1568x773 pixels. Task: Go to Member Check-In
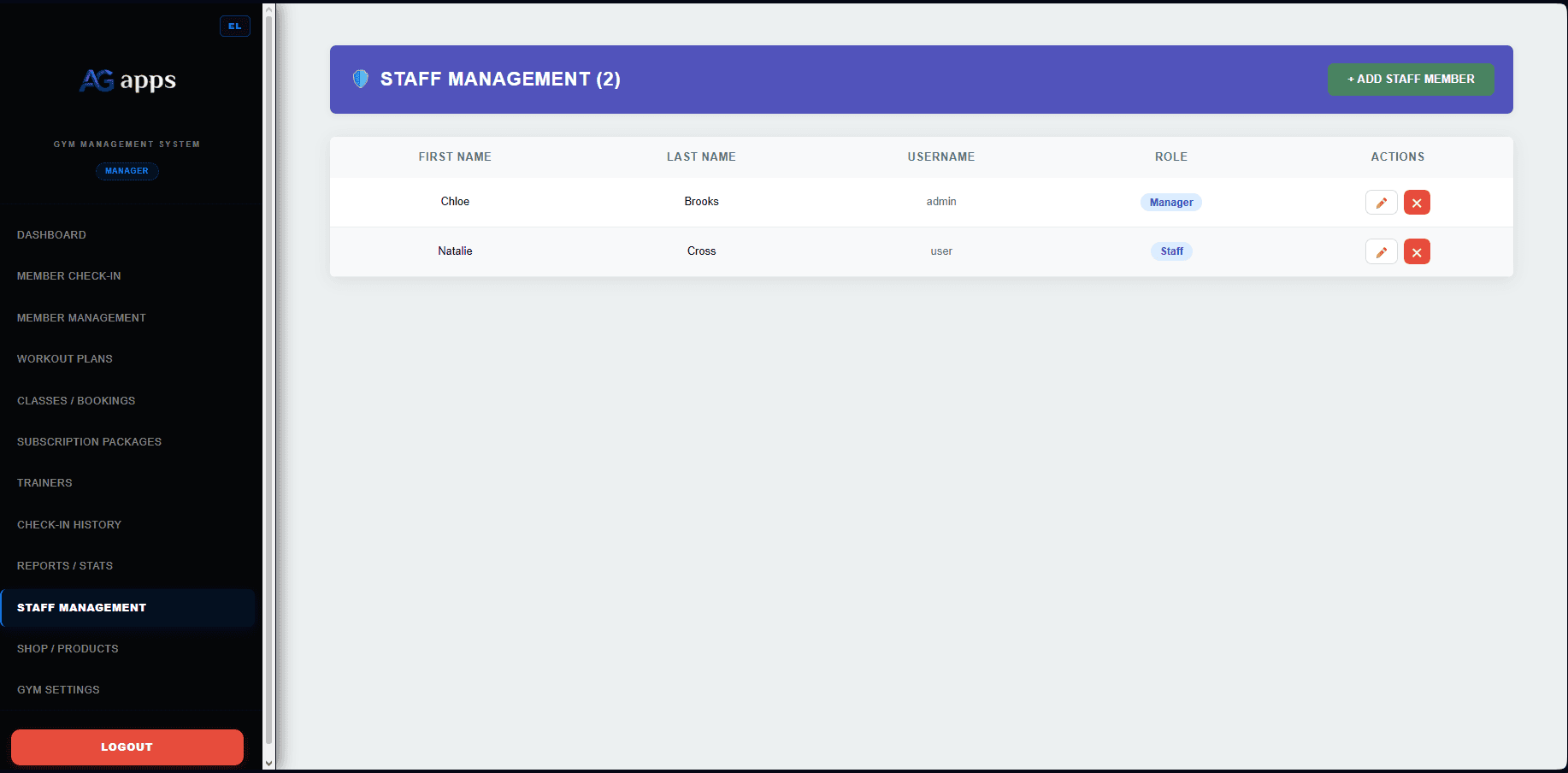pyautogui.click(x=69, y=276)
